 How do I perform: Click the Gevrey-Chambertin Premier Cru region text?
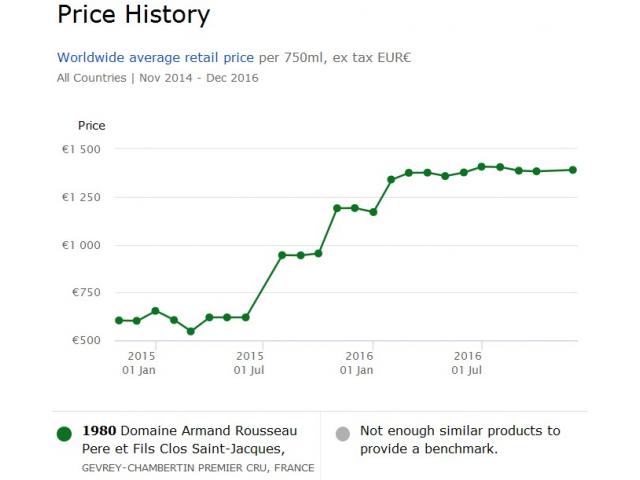coord(198,467)
